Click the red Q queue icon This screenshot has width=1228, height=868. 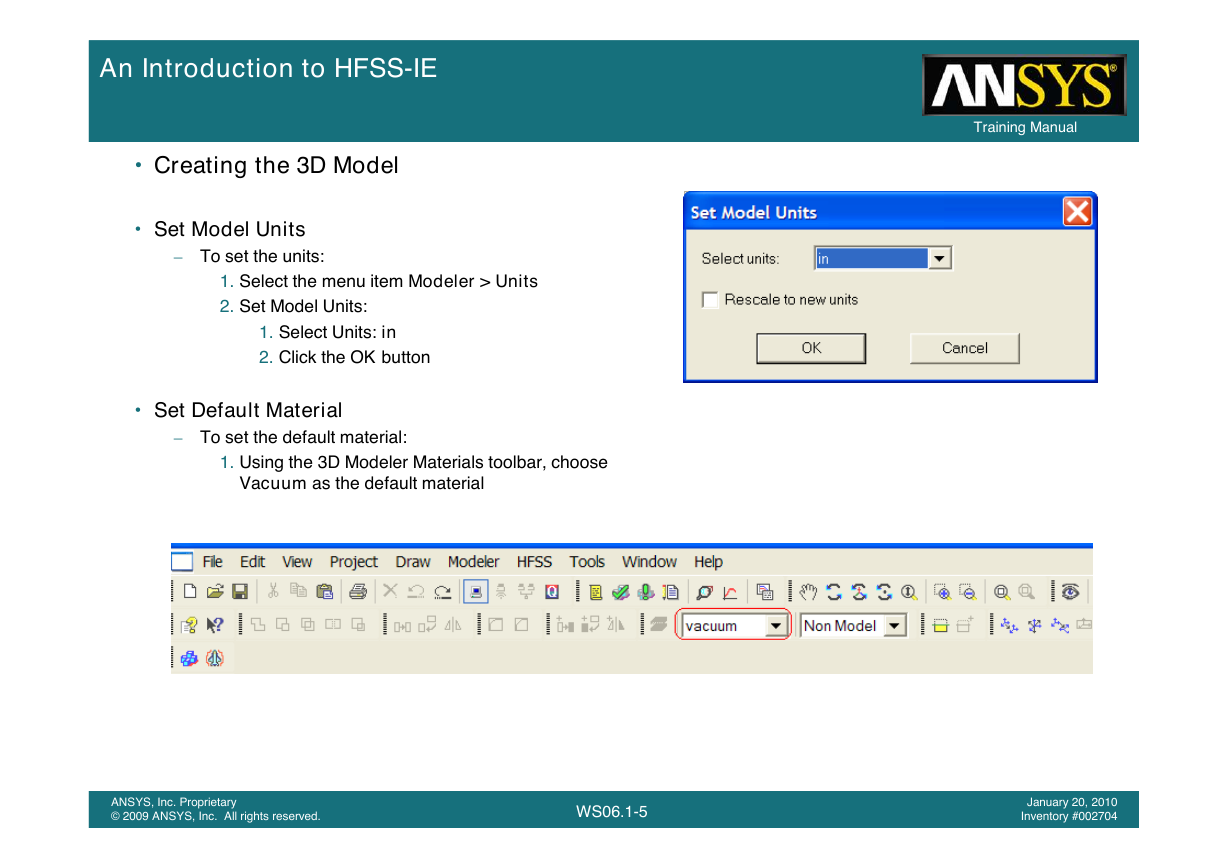point(551,592)
